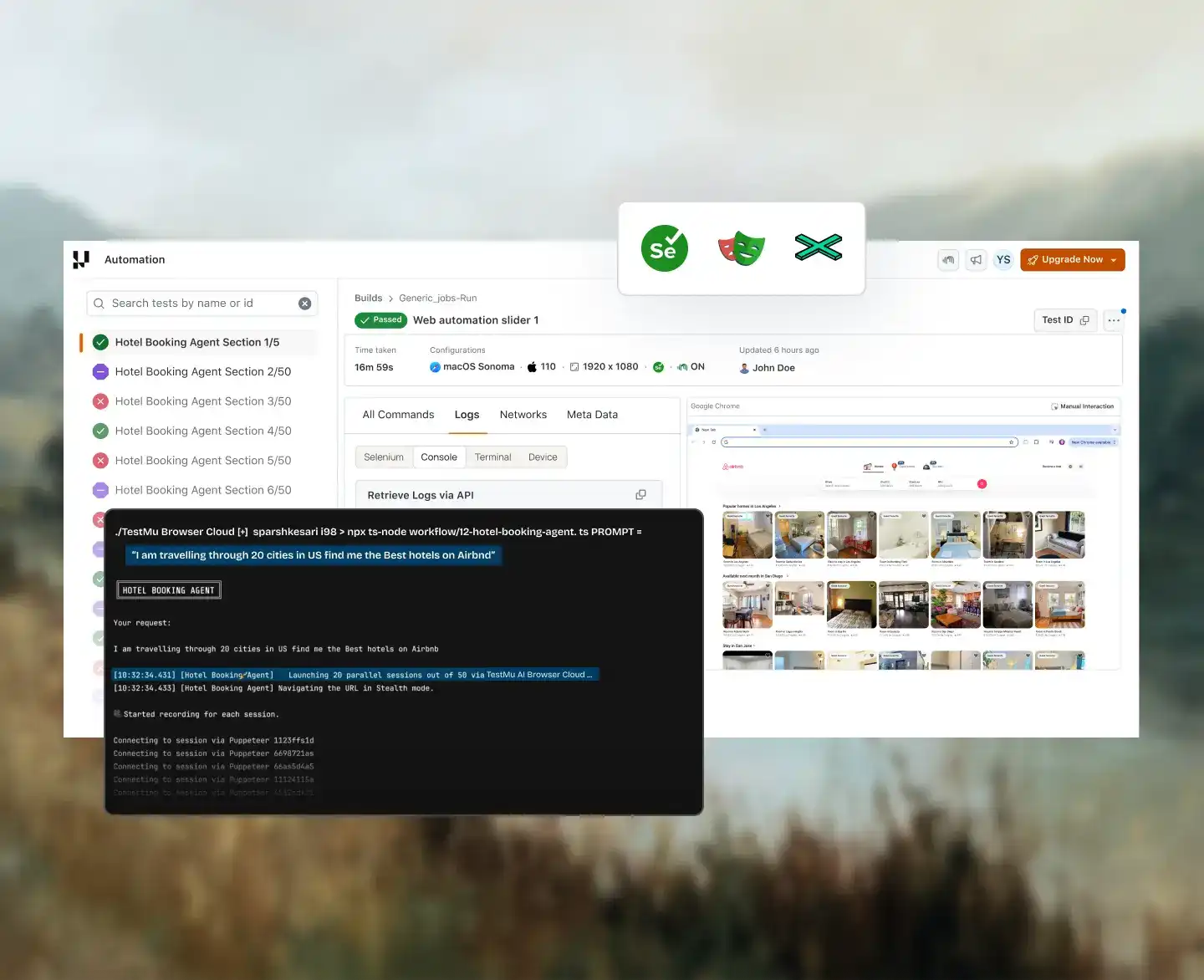Open announcements megaphone icon
1204x980 pixels.
pos(976,260)
